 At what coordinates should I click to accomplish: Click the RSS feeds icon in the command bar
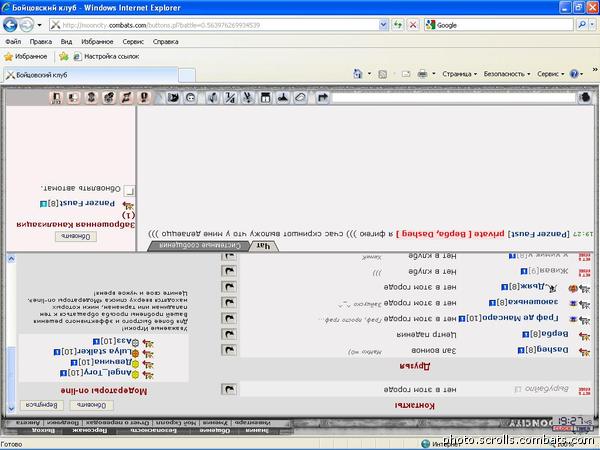[x=382, y=74]
